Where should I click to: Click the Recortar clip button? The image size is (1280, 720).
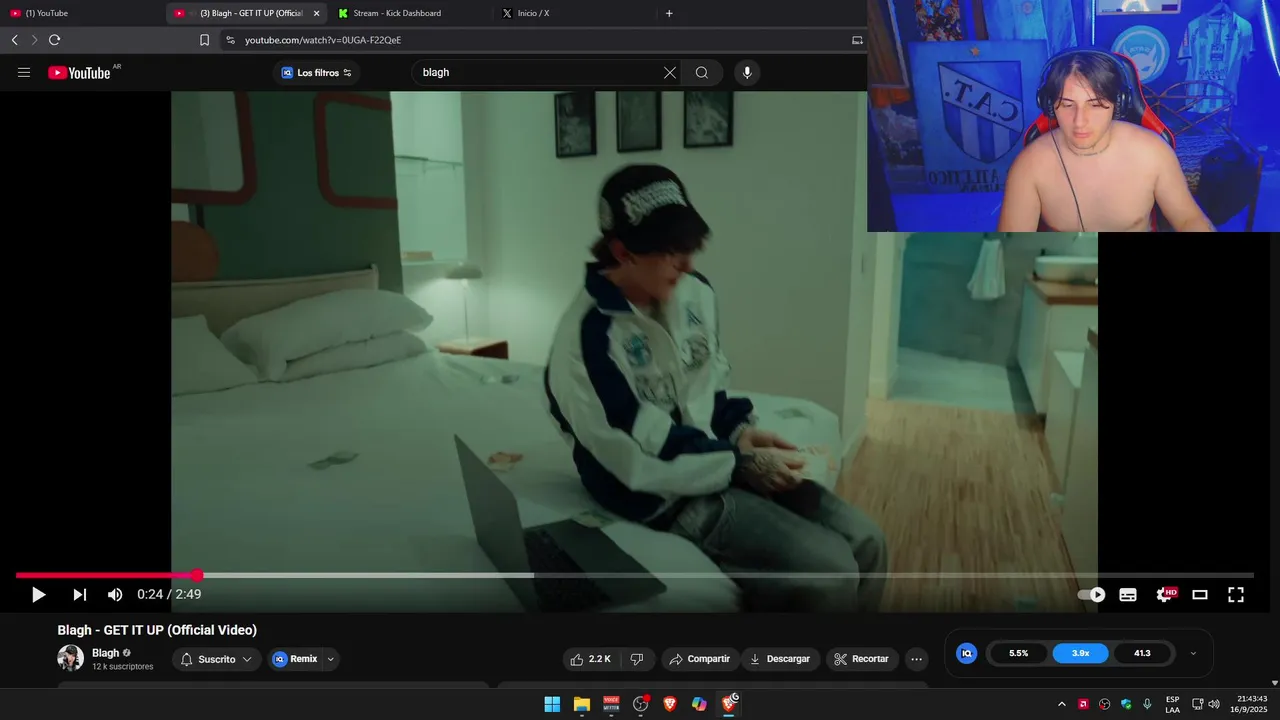tap(861, 659)
